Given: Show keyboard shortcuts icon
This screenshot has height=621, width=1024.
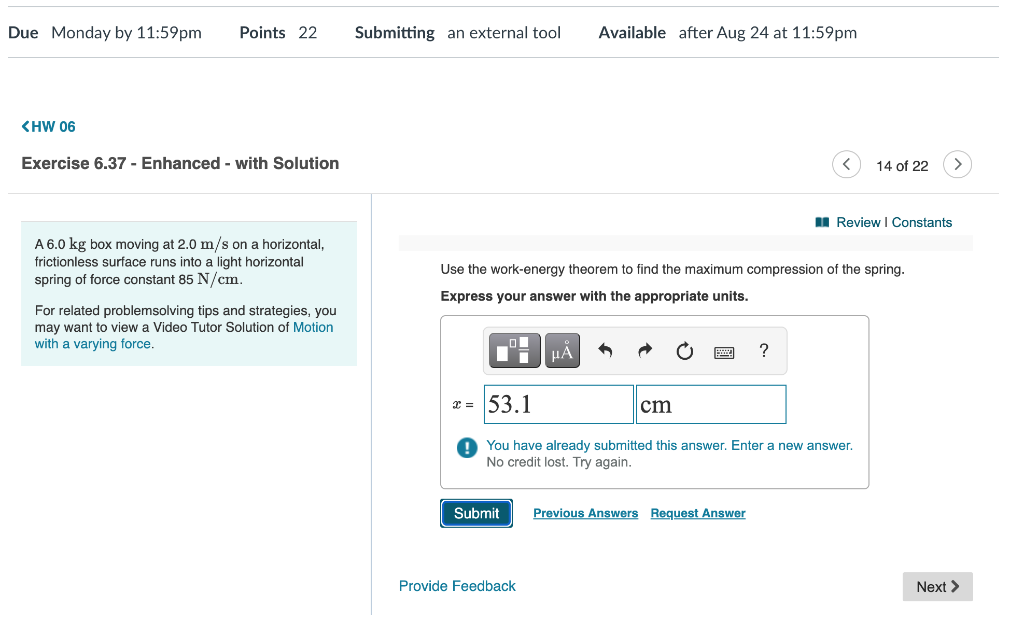Looking at the screenshot, I should (724, 353).
